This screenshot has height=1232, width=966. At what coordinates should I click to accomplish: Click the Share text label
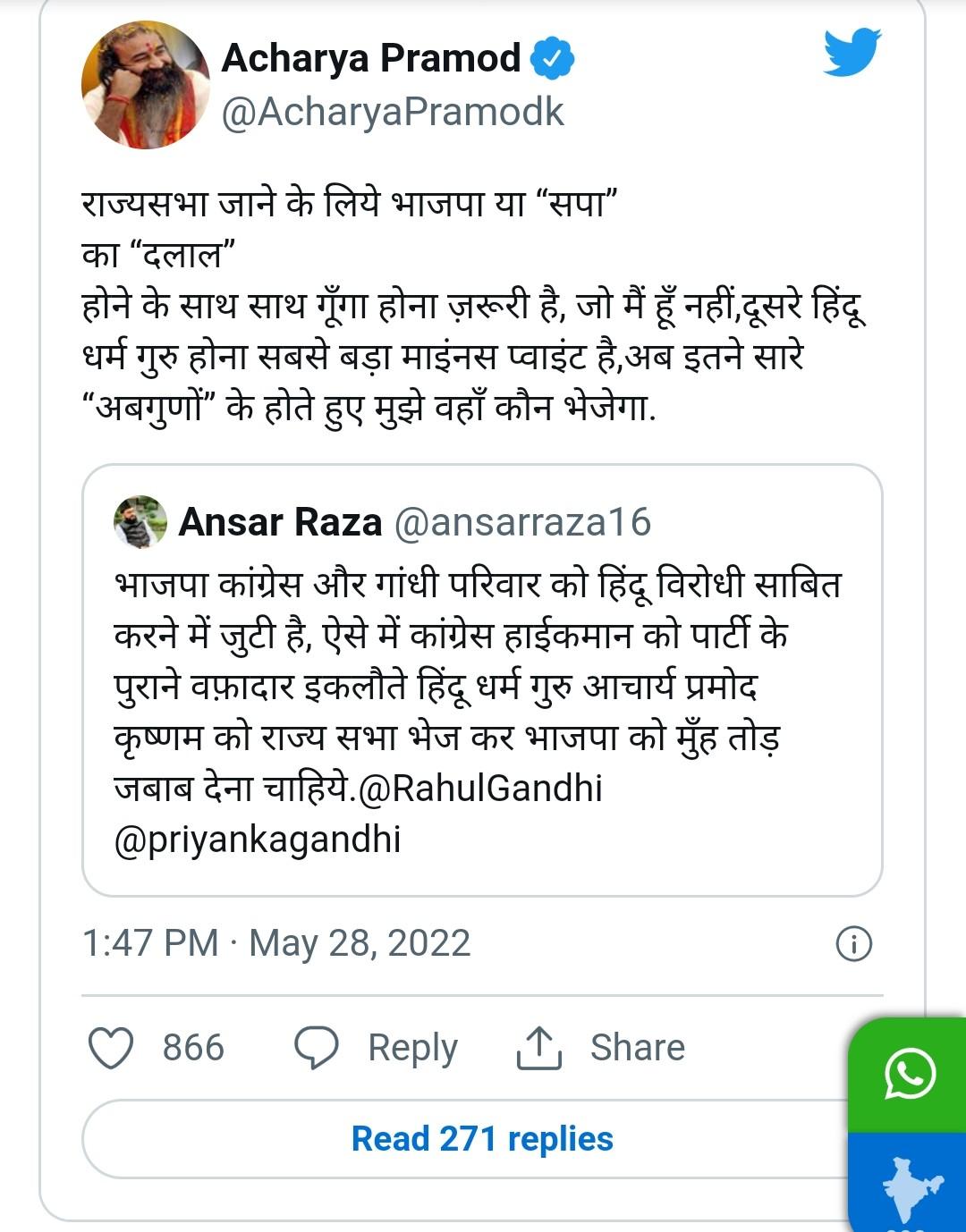[x=637, y=1048]
